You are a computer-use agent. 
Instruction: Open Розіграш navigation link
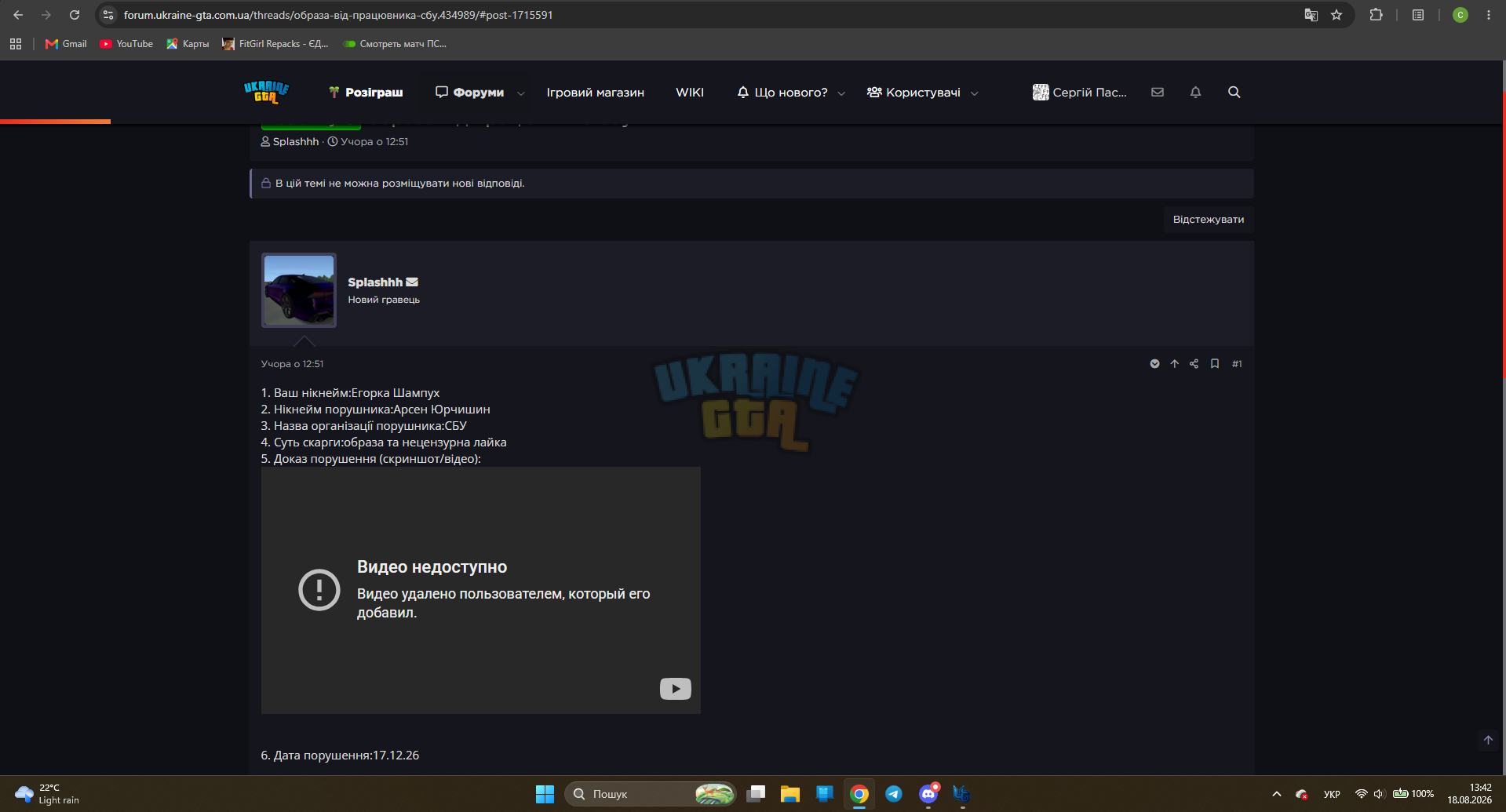[x=366, y=93]
